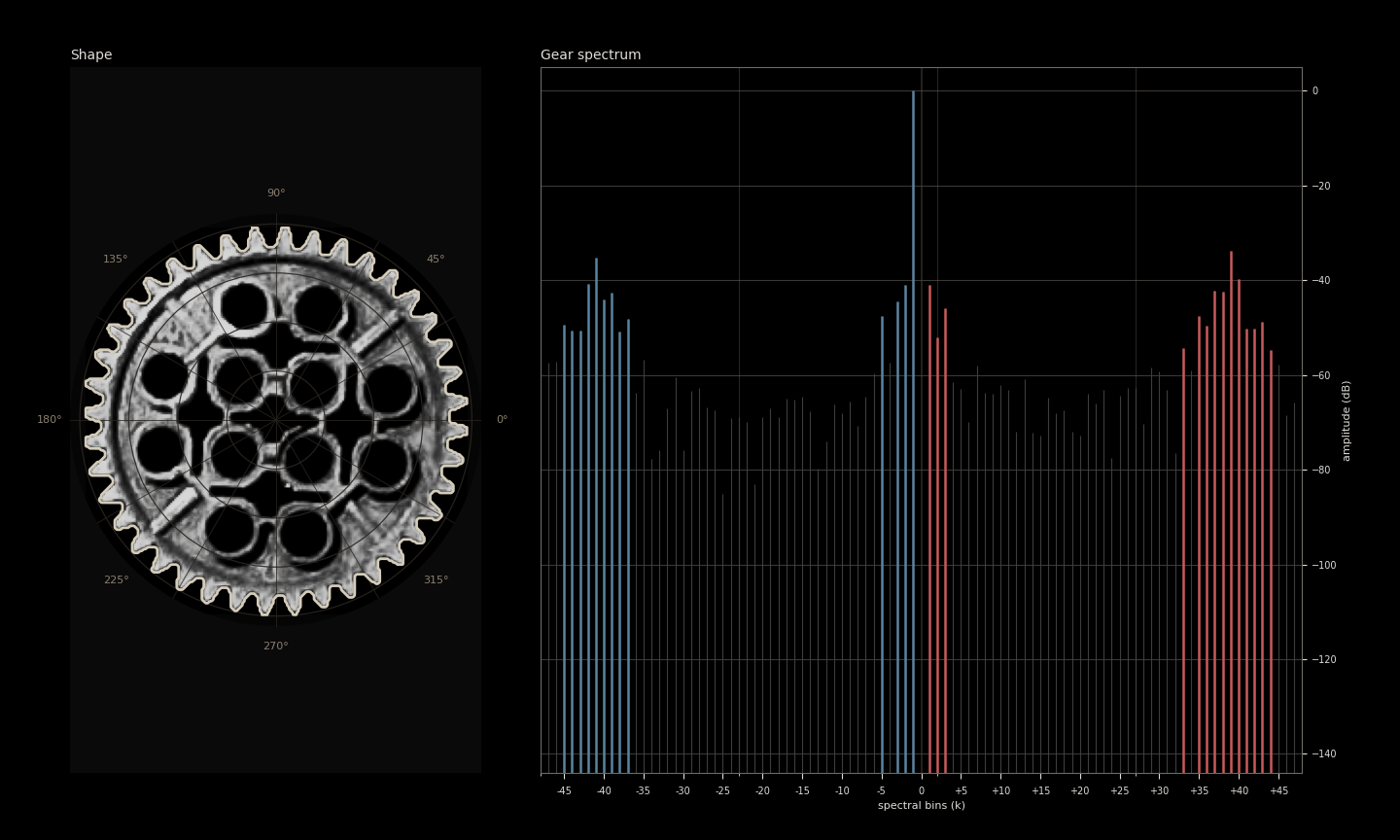Click the +30 spectral bin tick label
1400x840 pixels.
pos(1159,791)
